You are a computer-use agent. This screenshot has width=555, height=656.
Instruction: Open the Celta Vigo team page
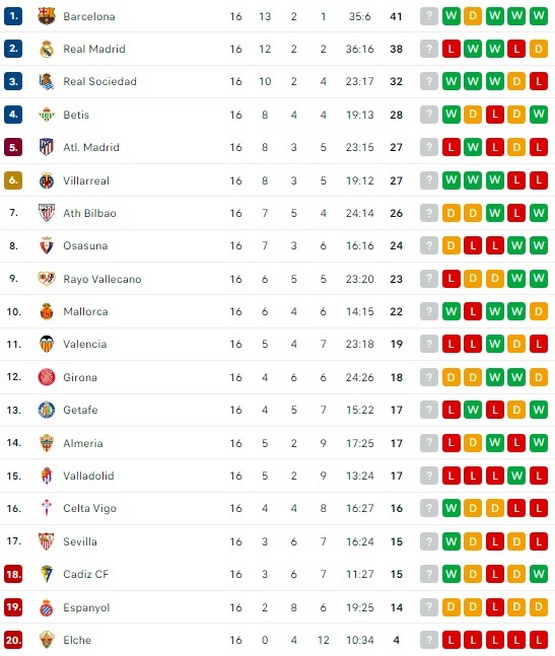click(x=90, y=508)
